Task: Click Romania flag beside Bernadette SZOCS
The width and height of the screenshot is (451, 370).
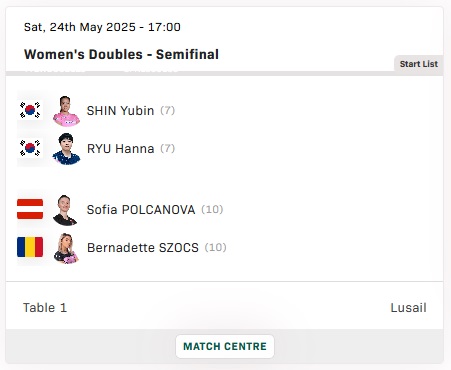Action: (x=30, y=247)
